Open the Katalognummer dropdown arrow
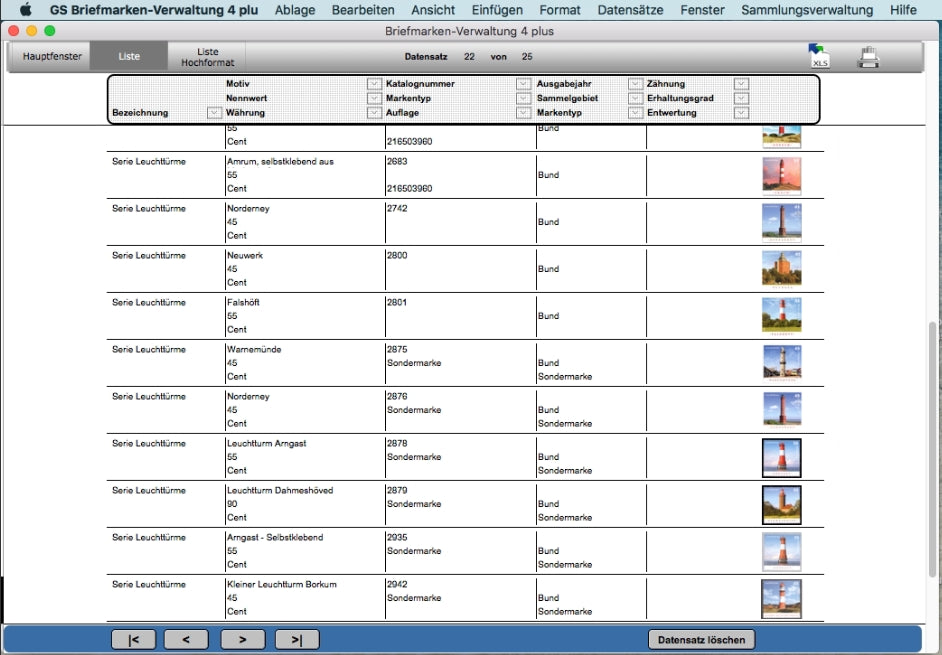This screenshot has width=942, height=655. [523, 84]
